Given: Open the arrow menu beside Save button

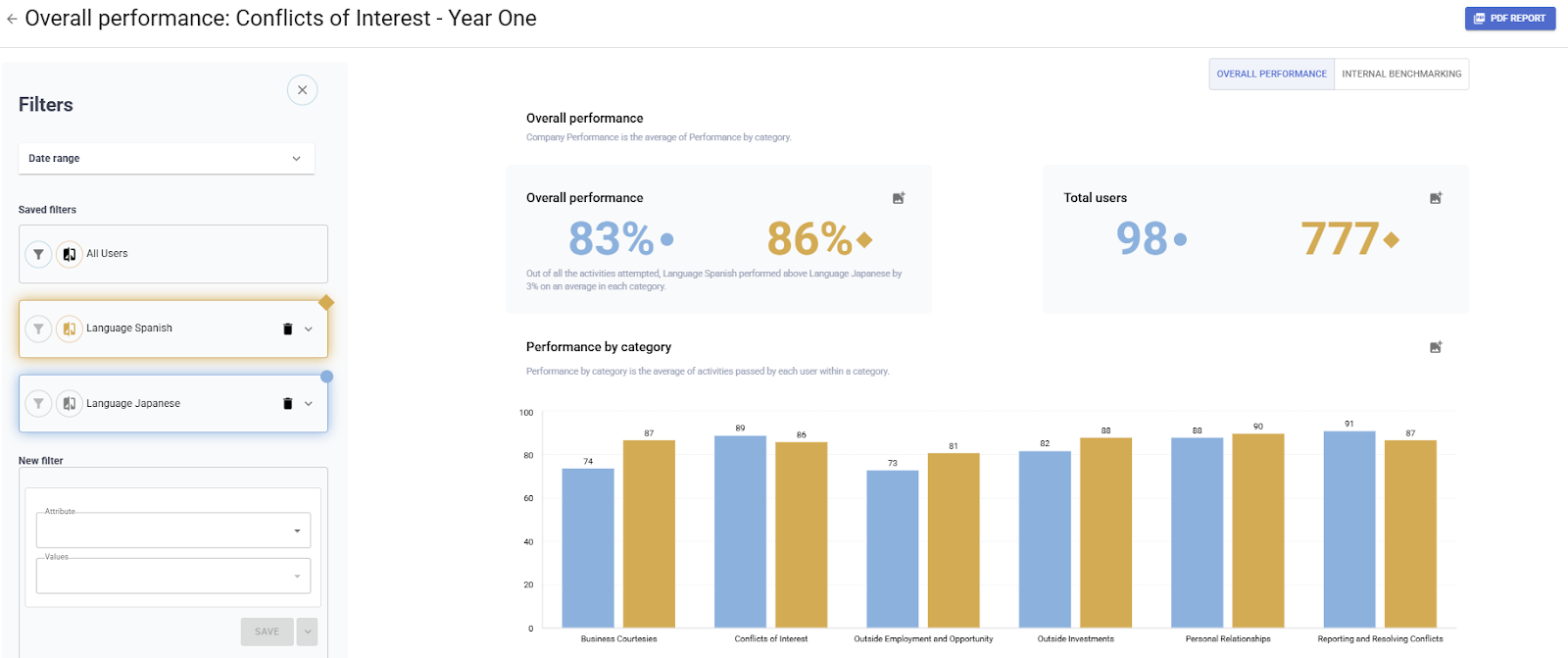Looking at the screenshot, I should pyautogui.click(x=308, y=632).
